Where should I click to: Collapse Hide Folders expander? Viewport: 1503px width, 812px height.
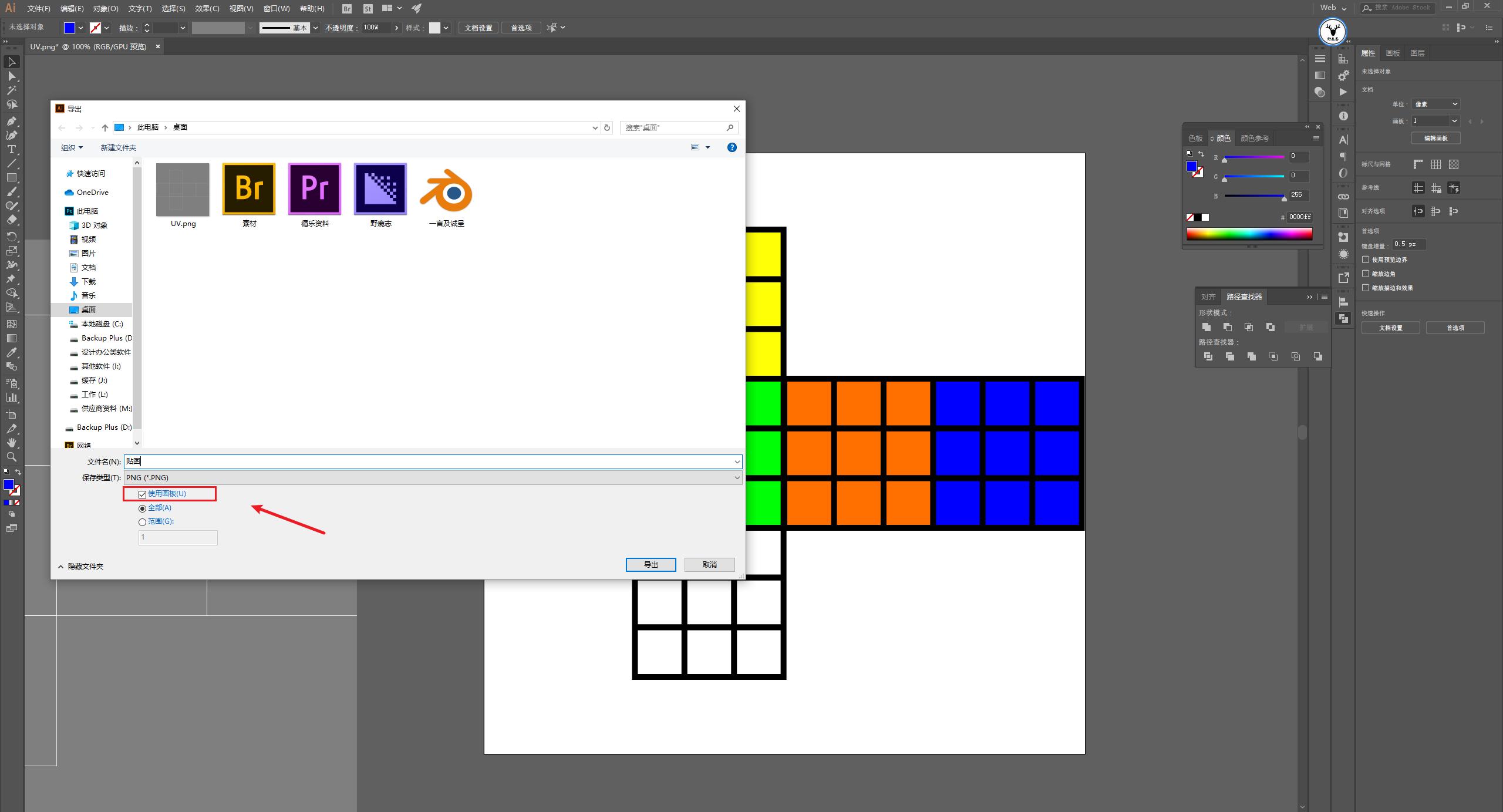pyautogui.click(x=80, y=567)
